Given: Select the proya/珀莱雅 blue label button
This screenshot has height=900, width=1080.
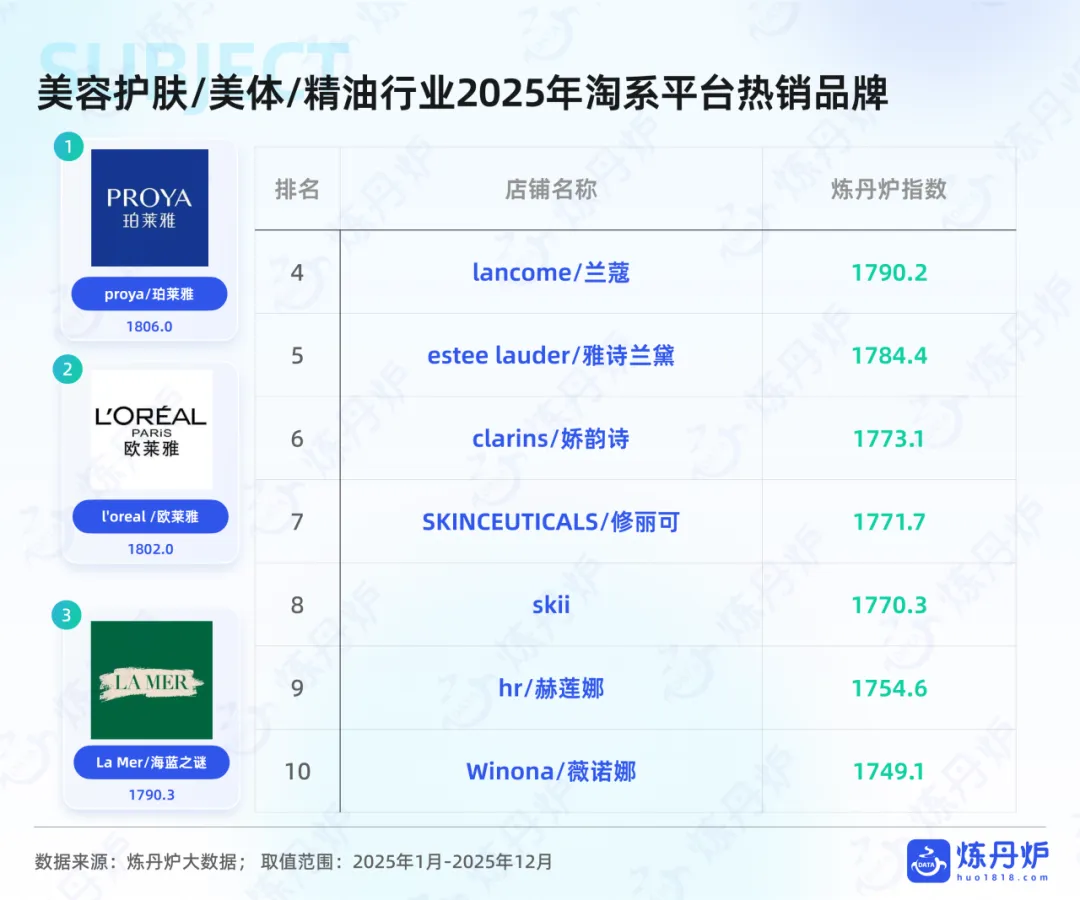Looking at the screenshot, I should coord(149,294).
